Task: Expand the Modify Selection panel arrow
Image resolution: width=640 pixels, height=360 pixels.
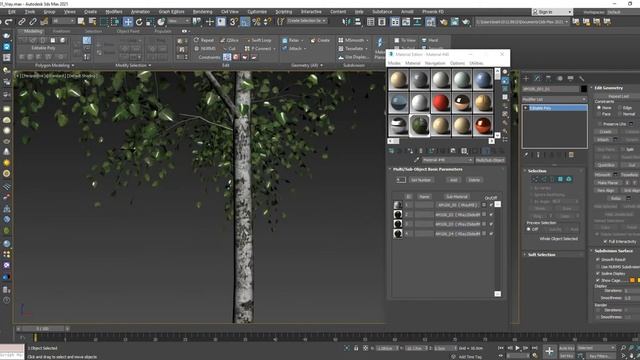Action: click(x=150, y=65)
